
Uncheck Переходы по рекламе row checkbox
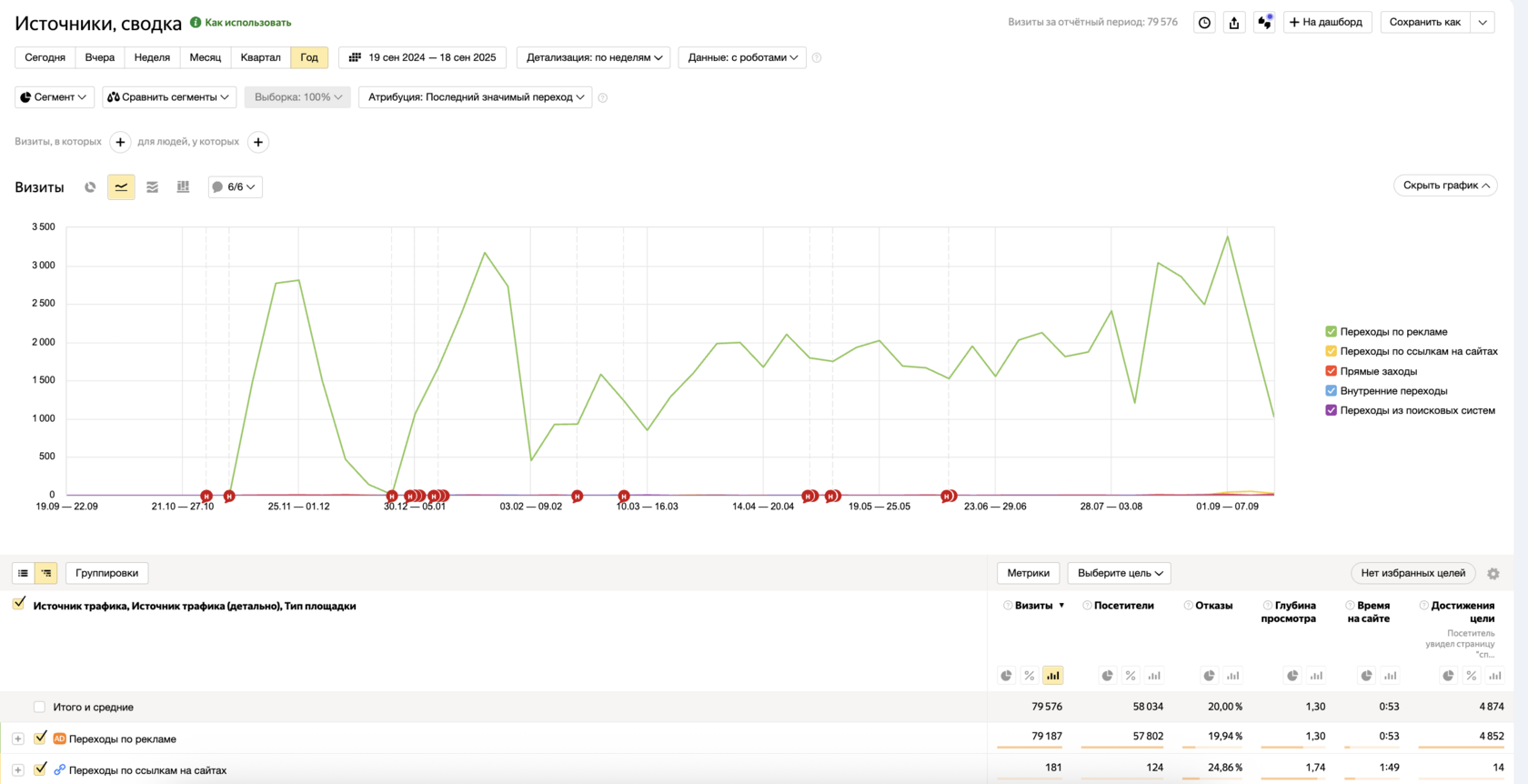click(x=40, y=738)
